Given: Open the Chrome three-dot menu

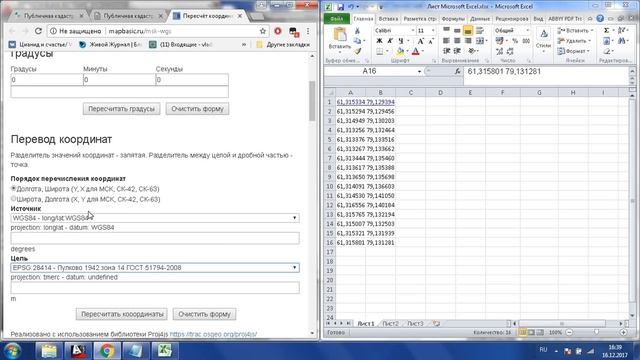Looking at the screenshot, I should coord(308,31).
